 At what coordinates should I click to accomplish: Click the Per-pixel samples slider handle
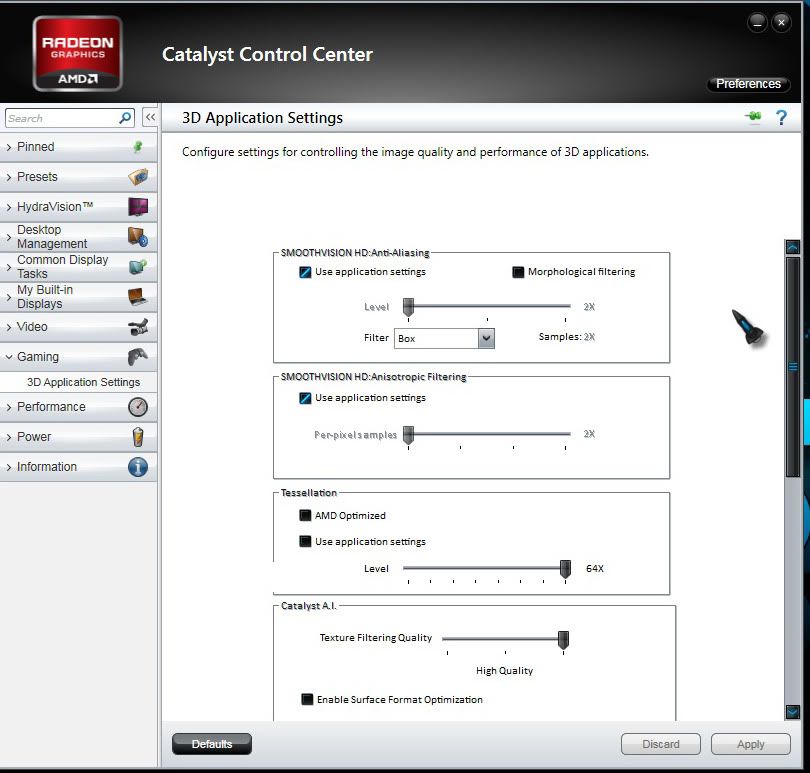(409, 435)
